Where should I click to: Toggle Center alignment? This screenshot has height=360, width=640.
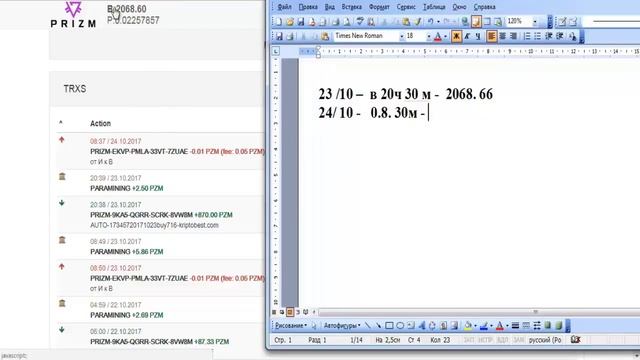coord(502,36)
